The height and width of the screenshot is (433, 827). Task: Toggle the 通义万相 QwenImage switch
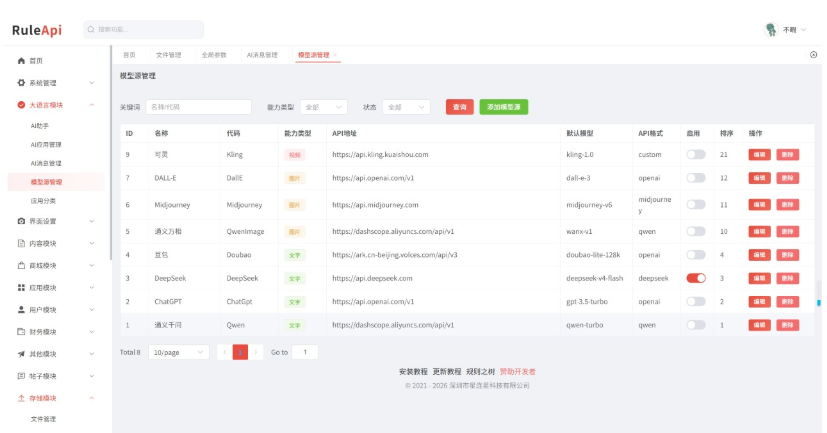coord(696,232)
